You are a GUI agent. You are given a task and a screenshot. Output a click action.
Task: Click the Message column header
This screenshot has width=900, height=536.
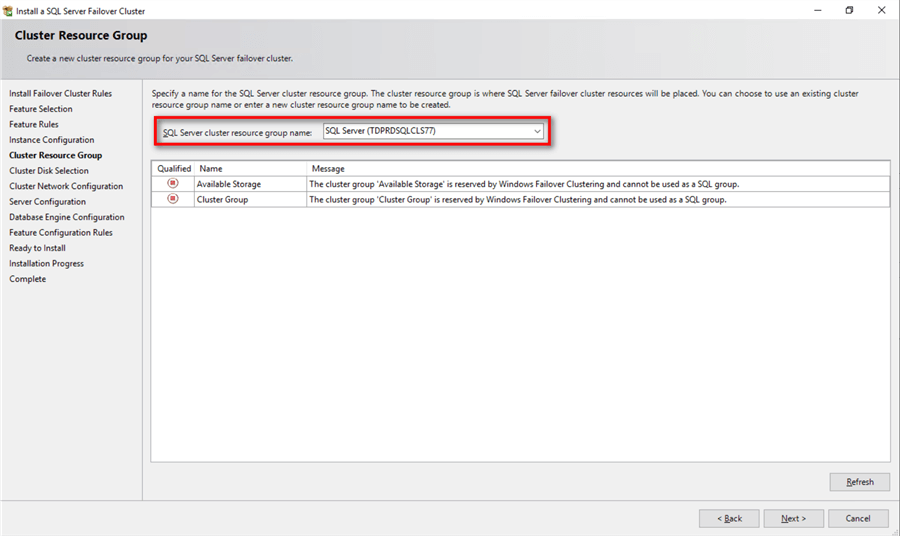[x=598, y=169]
